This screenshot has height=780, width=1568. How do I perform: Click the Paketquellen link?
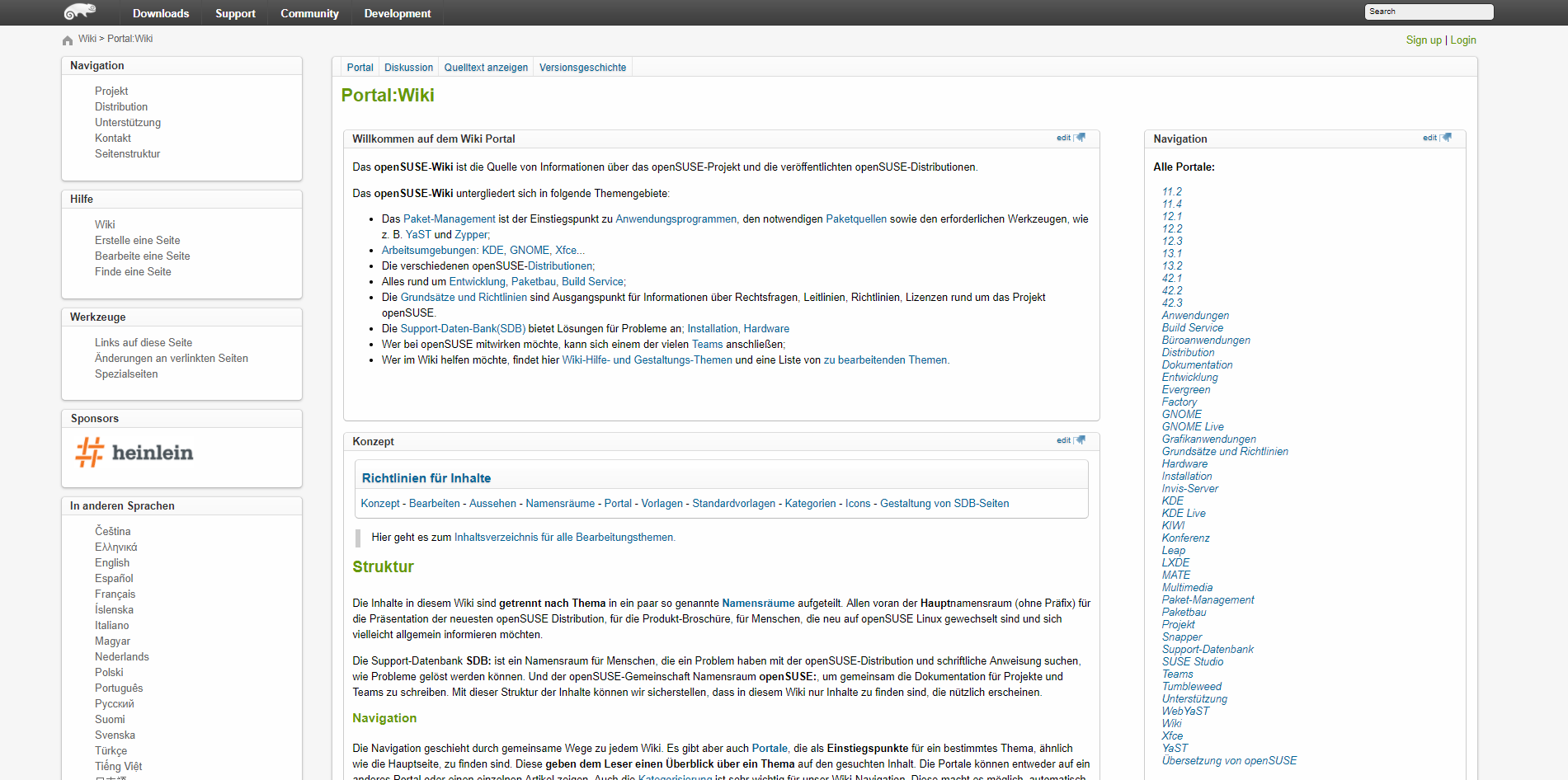click(856, 219)
